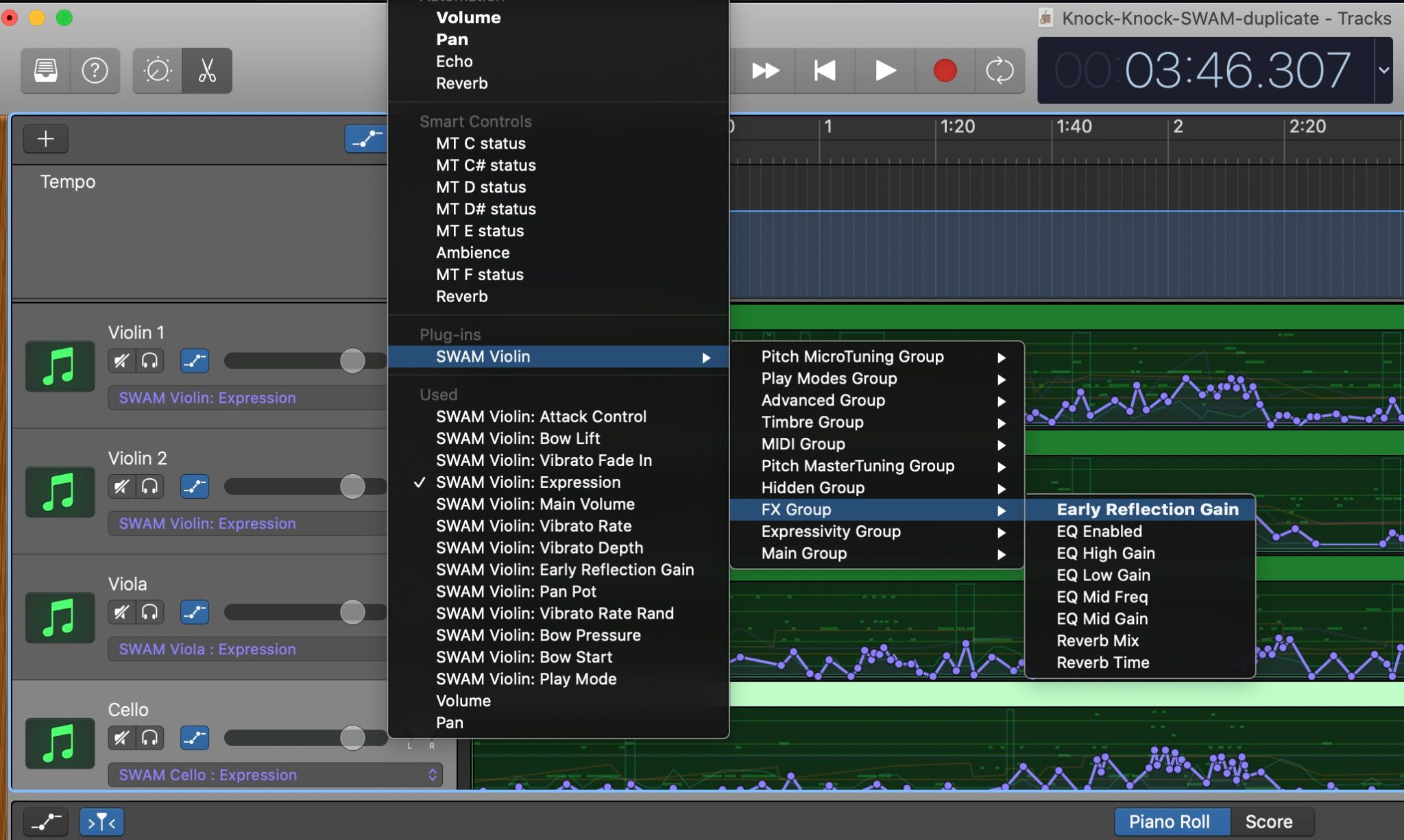Viewport: 1404px width, 840px height.
Task: Click the Add Track plus button
Action: coord(46,139)
